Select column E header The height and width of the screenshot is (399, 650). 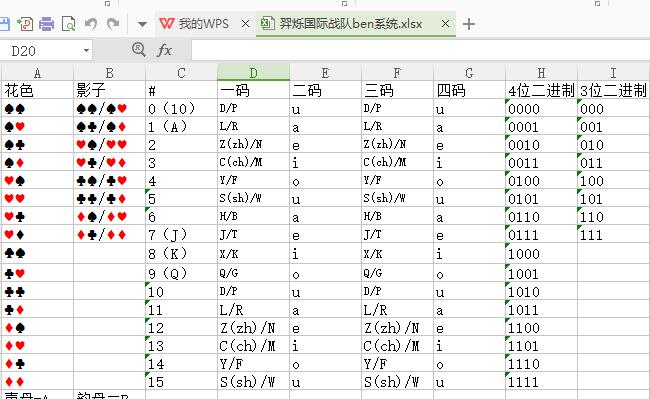point(325,73)
